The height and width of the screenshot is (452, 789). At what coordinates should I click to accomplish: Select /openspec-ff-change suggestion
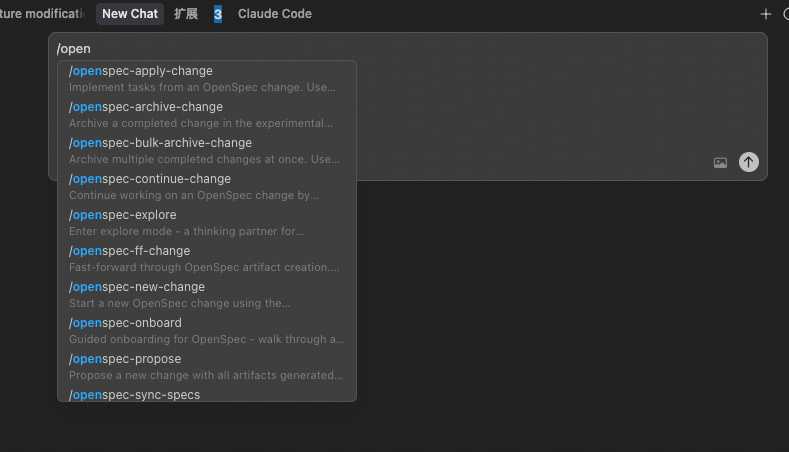coord(207,259)
